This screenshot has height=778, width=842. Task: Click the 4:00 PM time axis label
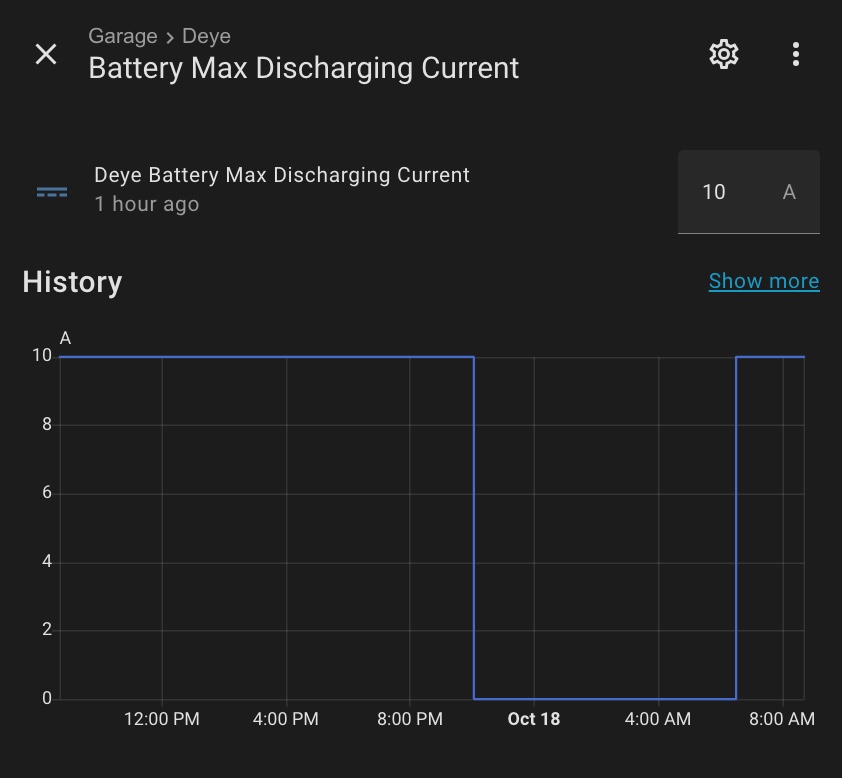coord(285,719)
